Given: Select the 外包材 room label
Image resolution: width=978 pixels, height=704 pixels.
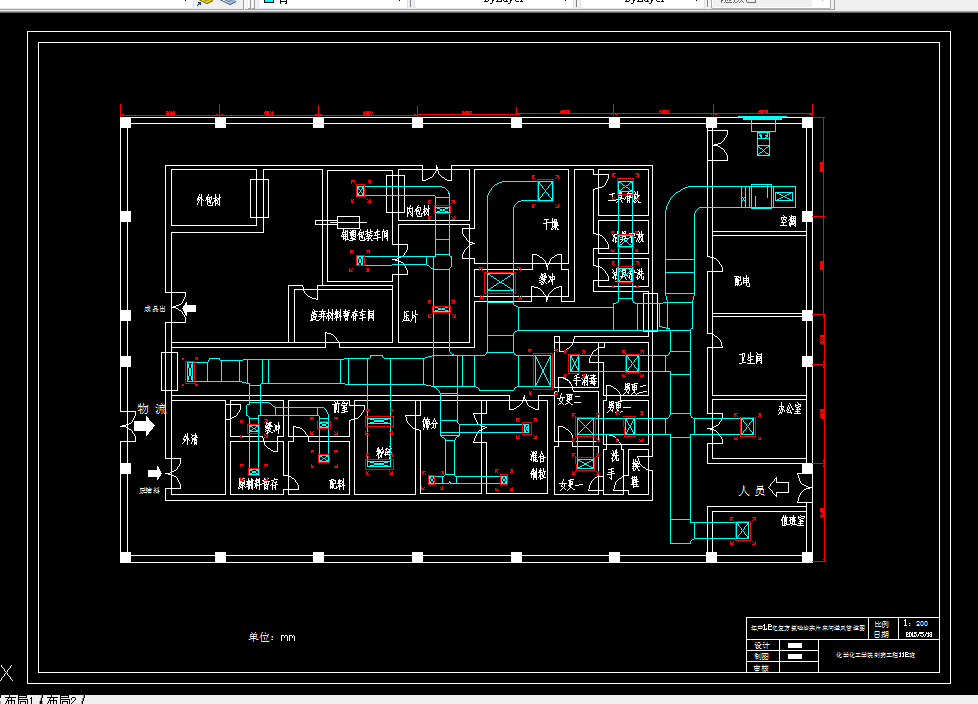Looking at the screenshot, I should point(208,200).
